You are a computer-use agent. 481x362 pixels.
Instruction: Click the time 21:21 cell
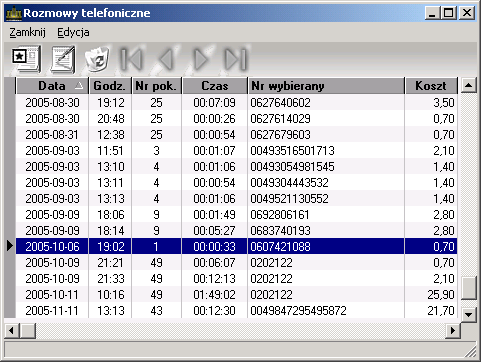click(x=110, y=262)
